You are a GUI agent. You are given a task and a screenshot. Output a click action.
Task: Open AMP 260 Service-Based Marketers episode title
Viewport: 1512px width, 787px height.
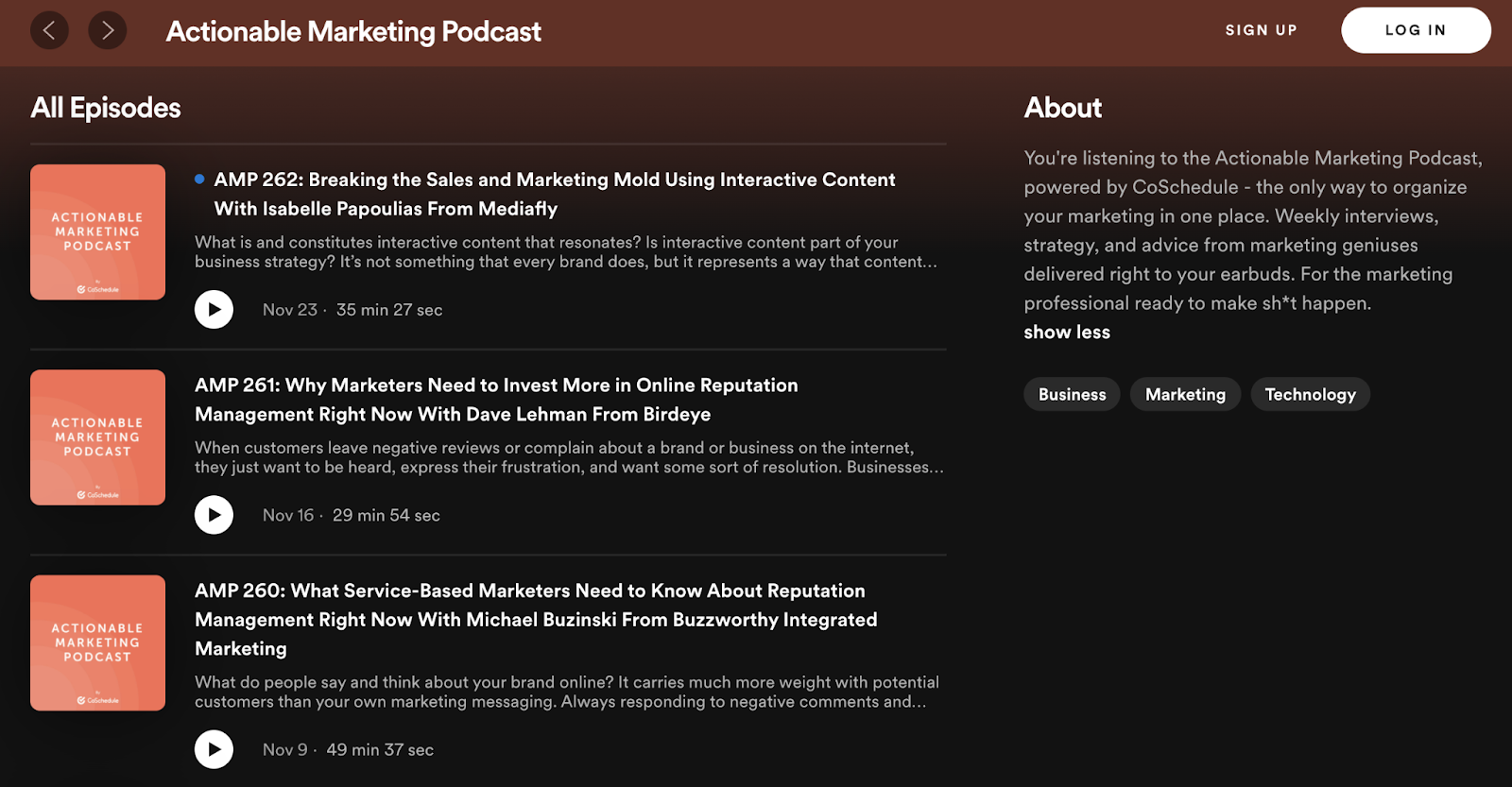click(x=536, y=620)
